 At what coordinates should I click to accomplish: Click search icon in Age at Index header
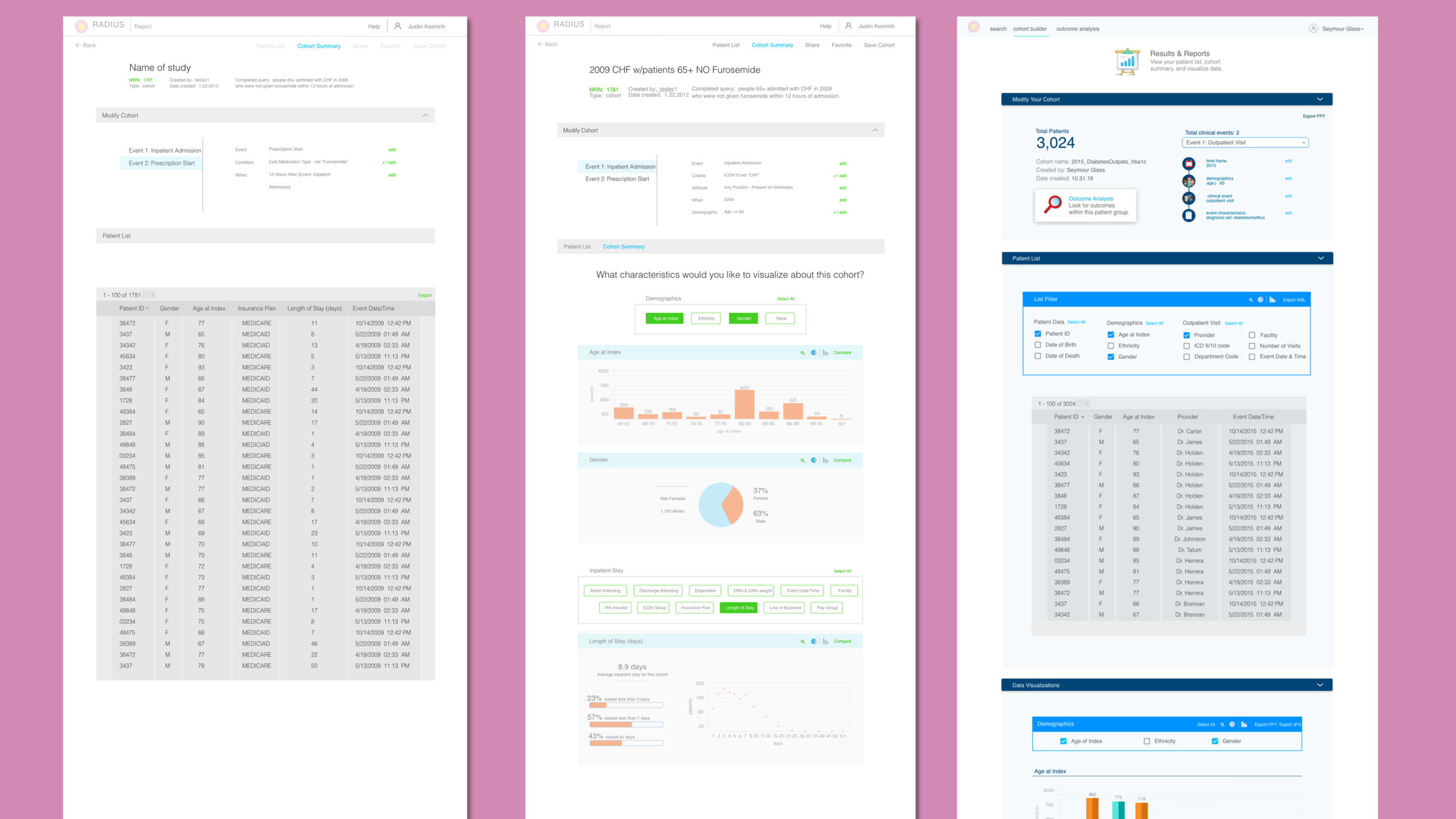click(x=803, y=353)
